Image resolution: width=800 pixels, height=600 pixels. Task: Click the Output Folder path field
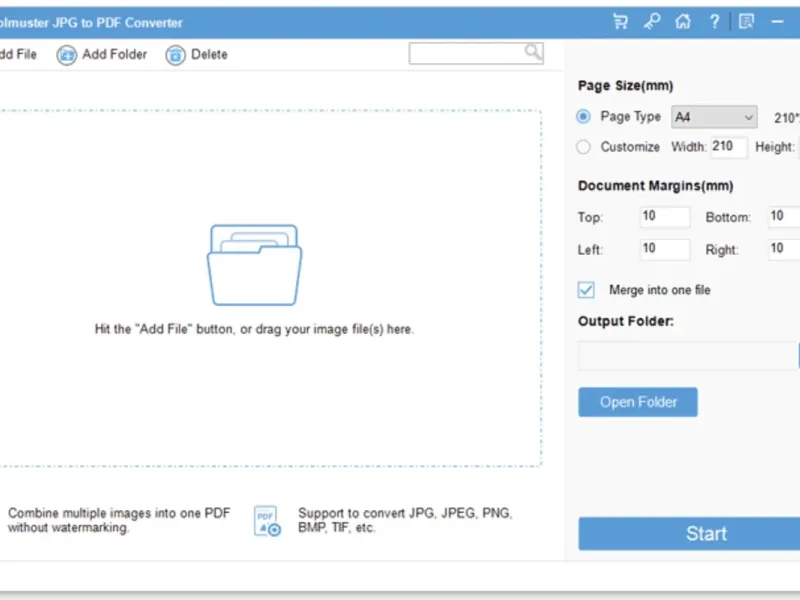[687, 356]
